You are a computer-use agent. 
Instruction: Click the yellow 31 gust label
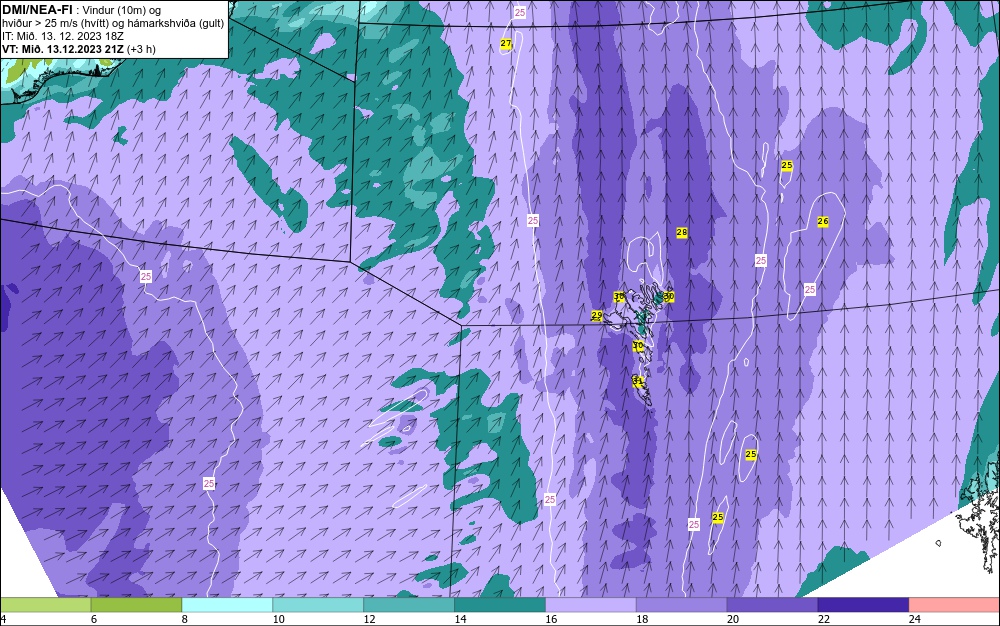(x=638, y=381)
